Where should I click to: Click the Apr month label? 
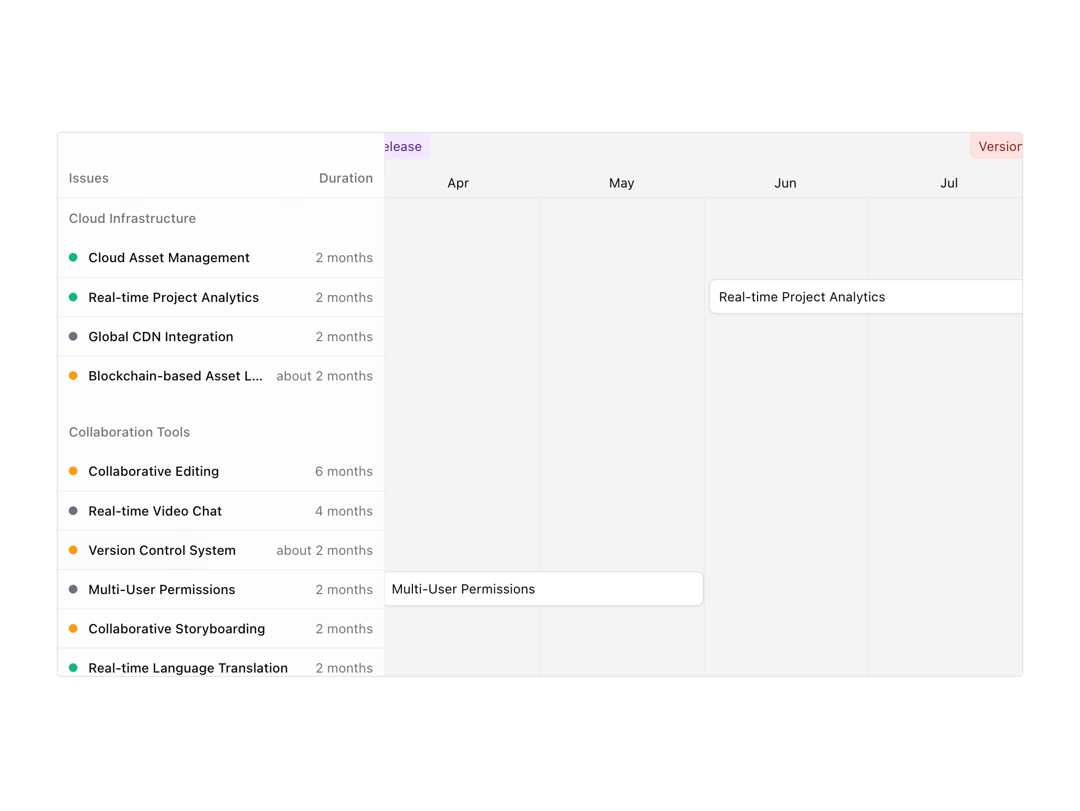tap(458, 183)
